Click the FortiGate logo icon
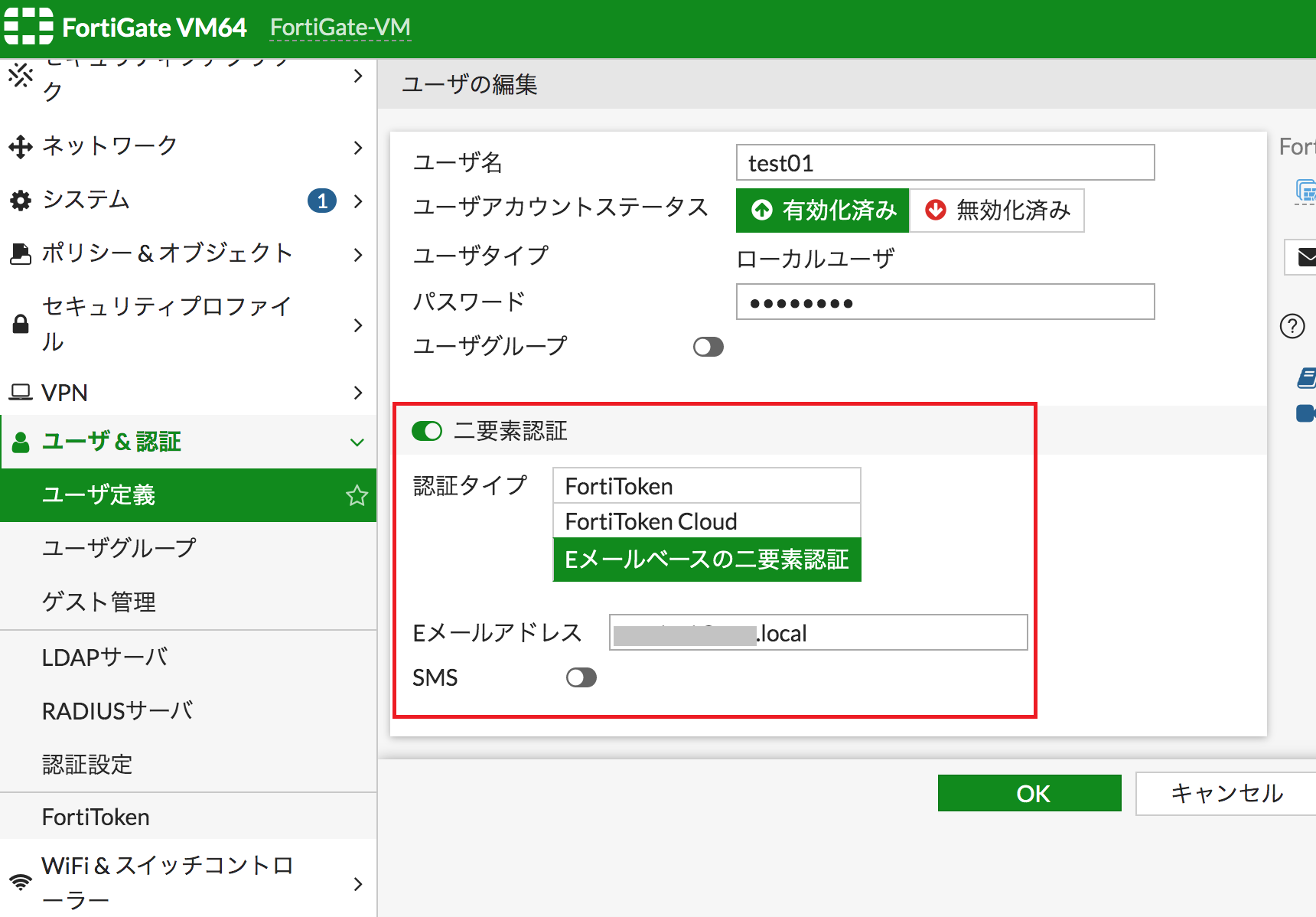This screenshot has width=1316, height=917. 28,26
